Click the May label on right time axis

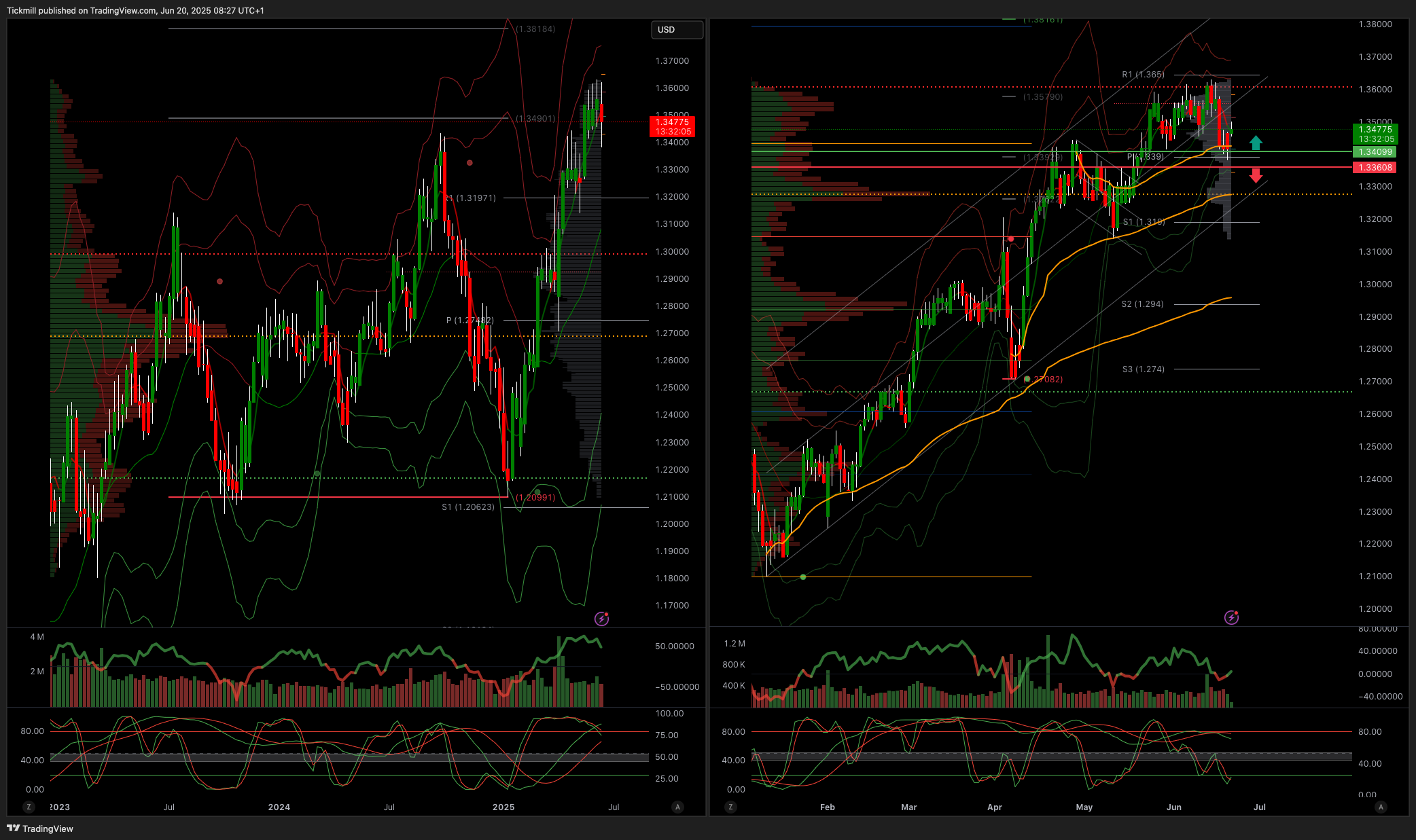pos(1084,807)
